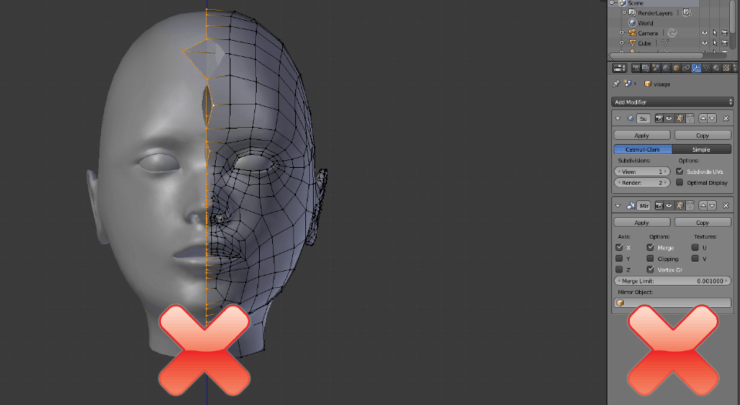The height and width of the screenshot is (405, 740).
Task: Enable the Mirror Y axis checkbox
Action: click(620, 258)
